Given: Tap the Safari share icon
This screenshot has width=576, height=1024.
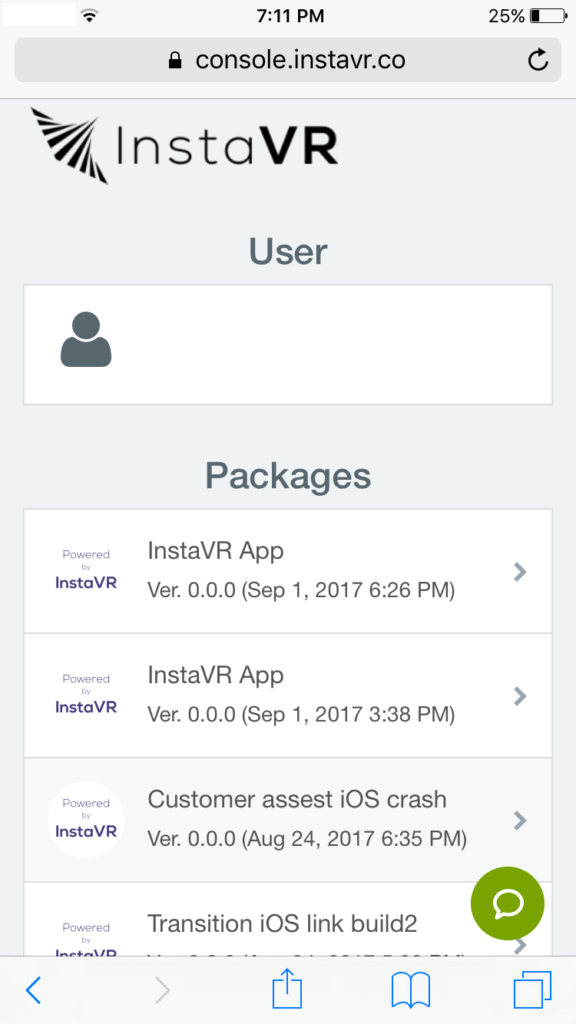Looking at the screenshot, I should pos(287,990).
